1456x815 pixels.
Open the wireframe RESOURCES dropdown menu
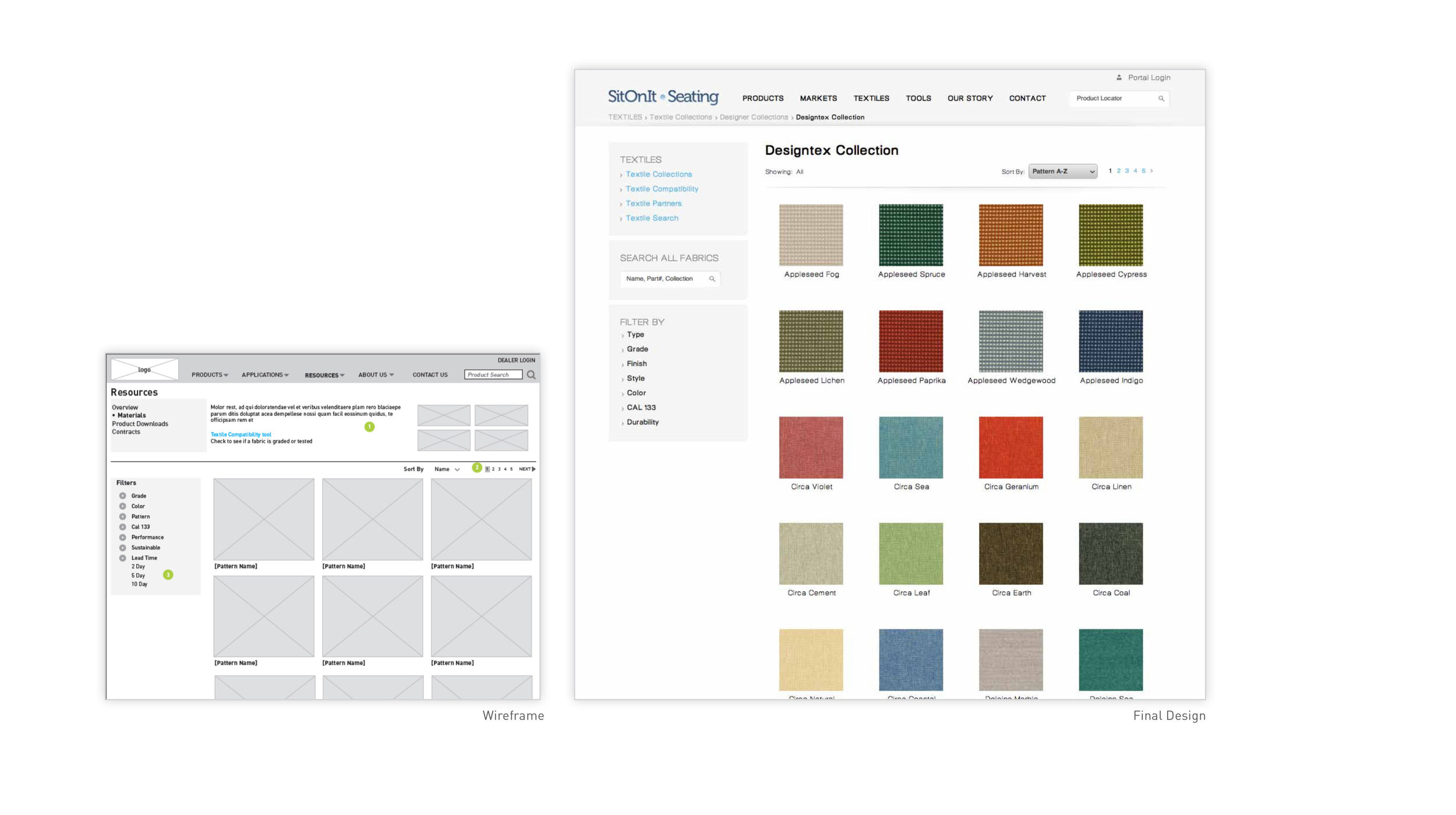[324, 375]
